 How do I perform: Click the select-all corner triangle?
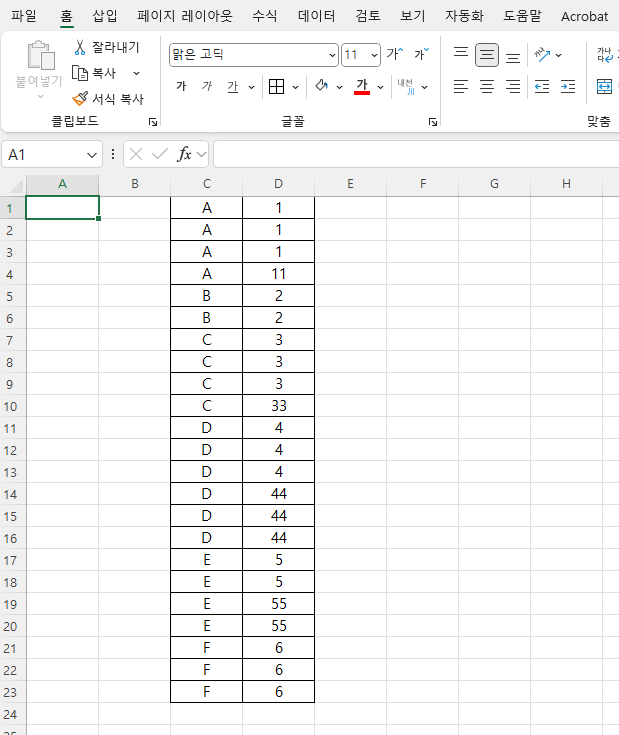click(x=15, y=186)
